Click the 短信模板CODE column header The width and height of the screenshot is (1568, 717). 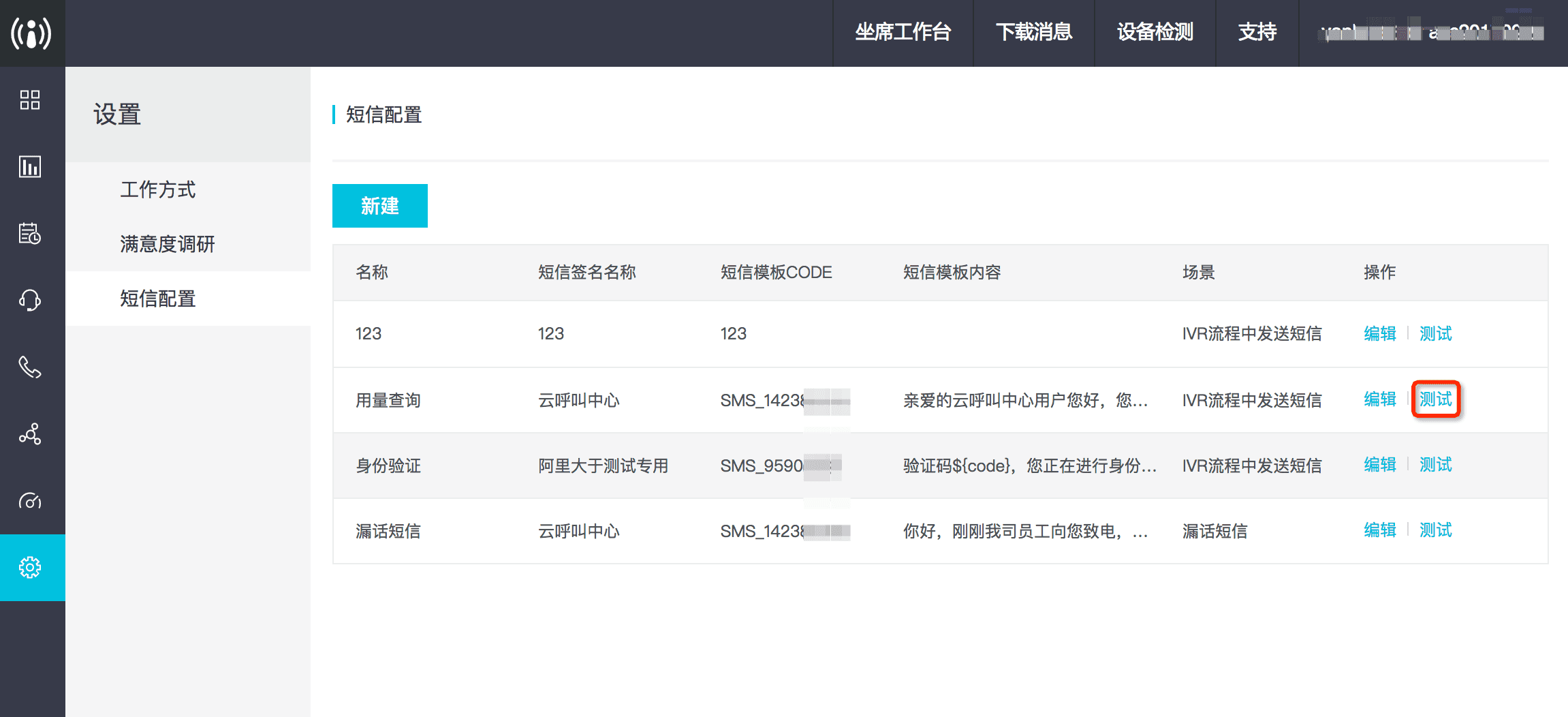click(x=777, y=273)
